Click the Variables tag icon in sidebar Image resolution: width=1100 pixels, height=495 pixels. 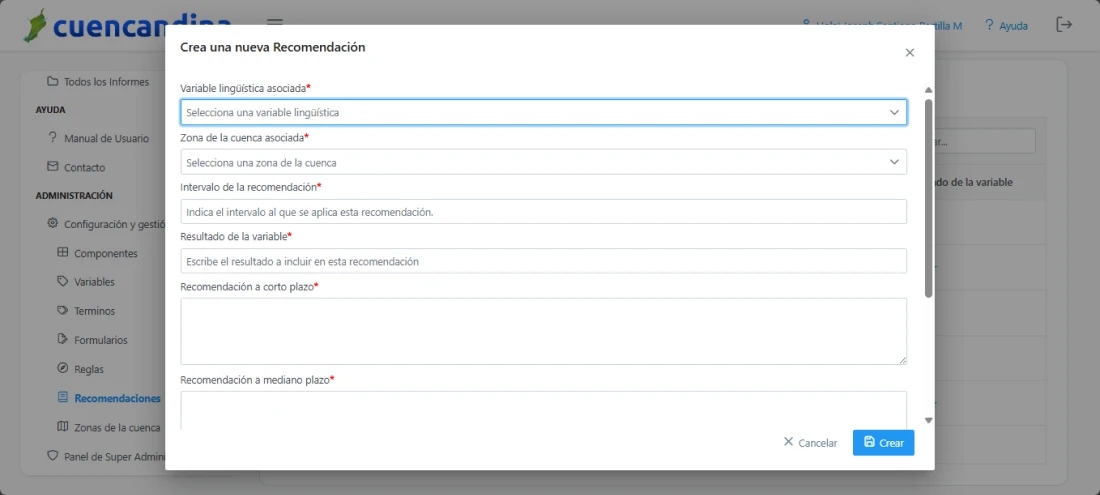[63, 282]
